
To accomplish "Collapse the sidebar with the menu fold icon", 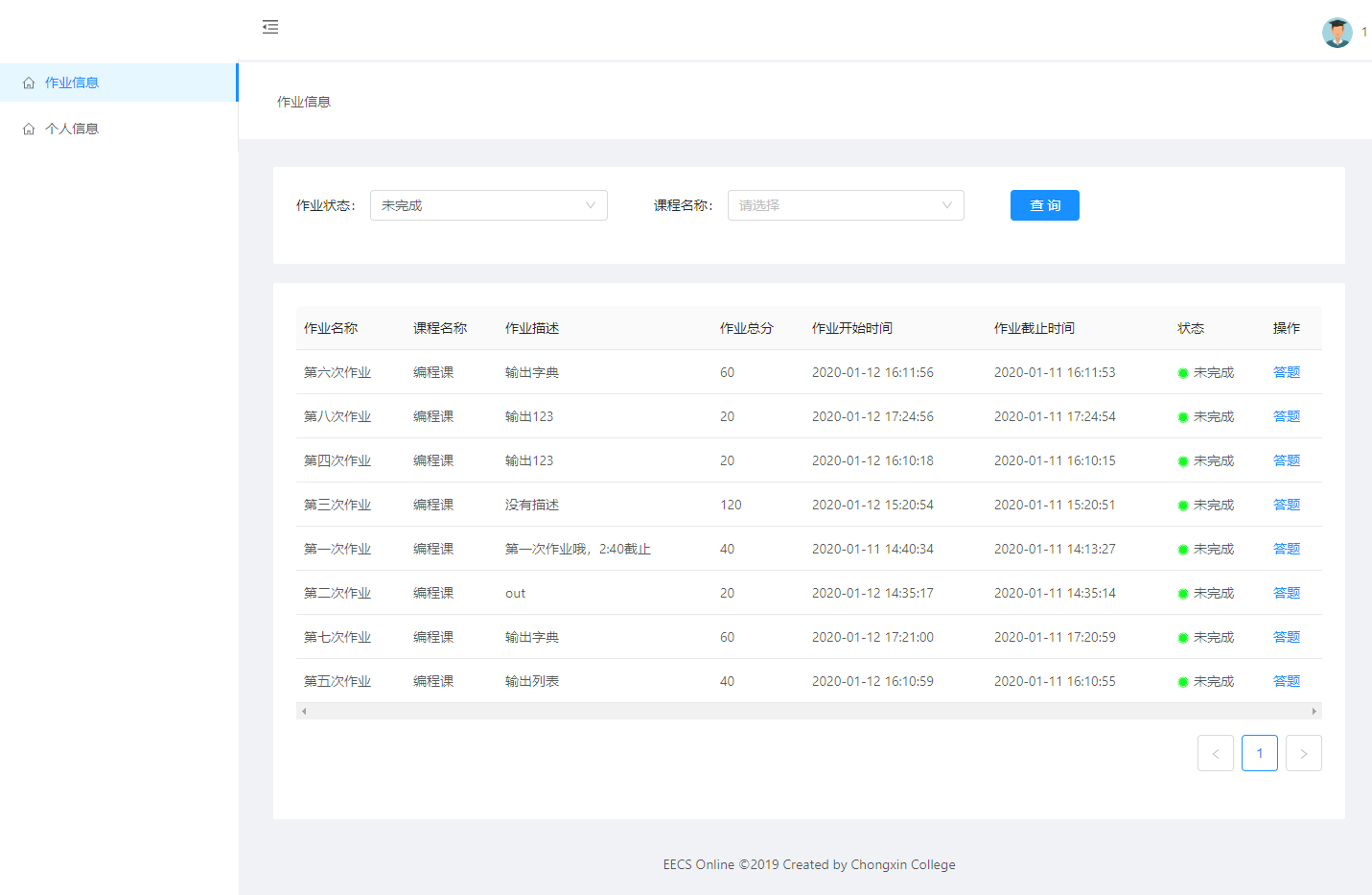I will tap(270, 27).
